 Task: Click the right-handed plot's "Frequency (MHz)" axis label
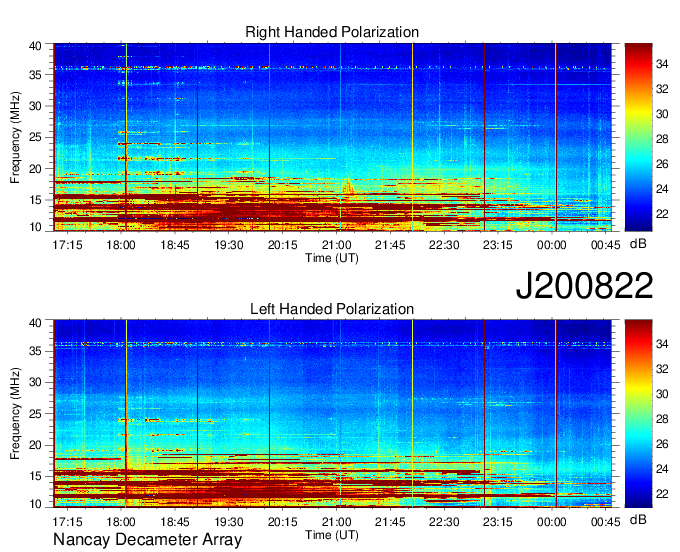[x=15, y=137]
